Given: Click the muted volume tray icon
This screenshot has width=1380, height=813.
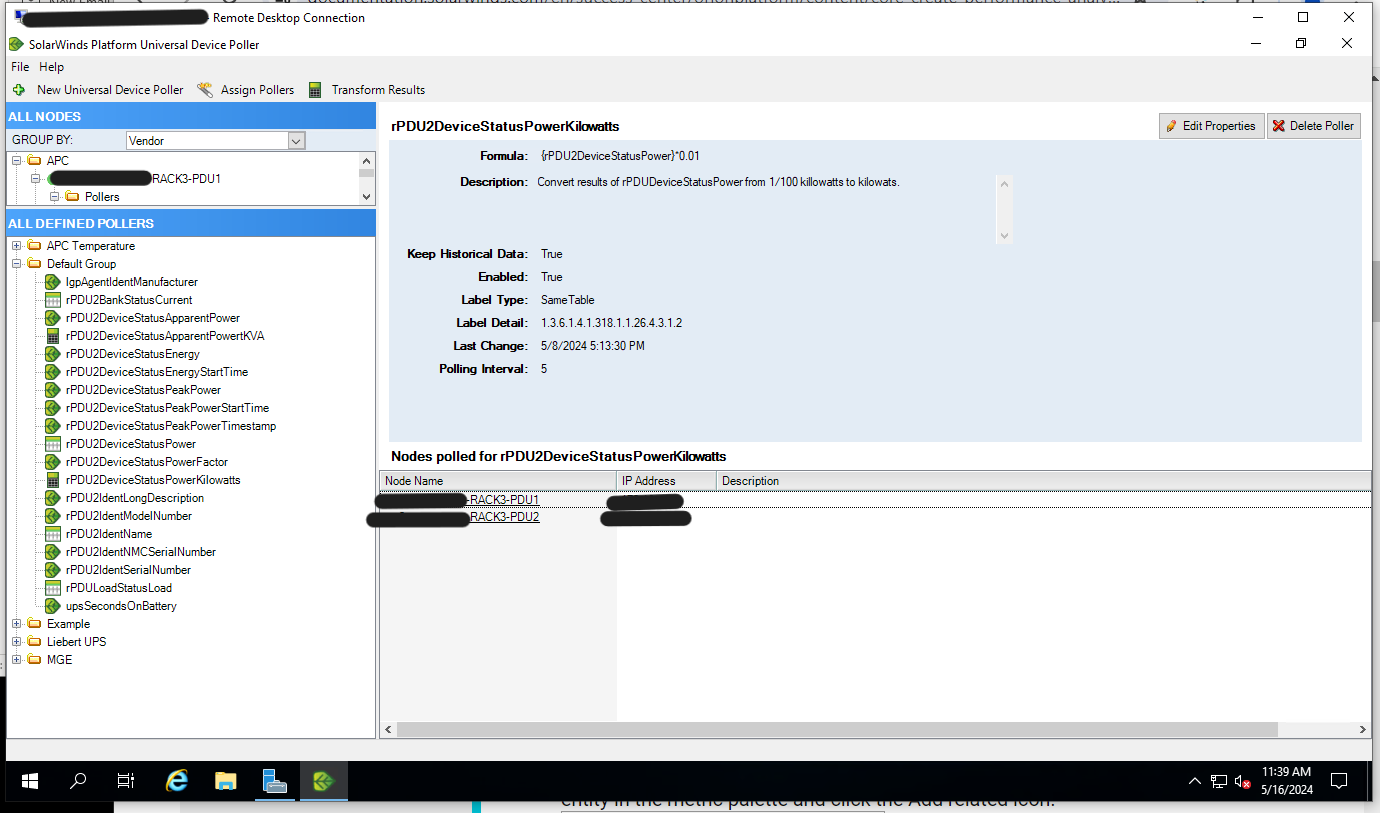Looking at the screenshot, I should coord(1243,781).
